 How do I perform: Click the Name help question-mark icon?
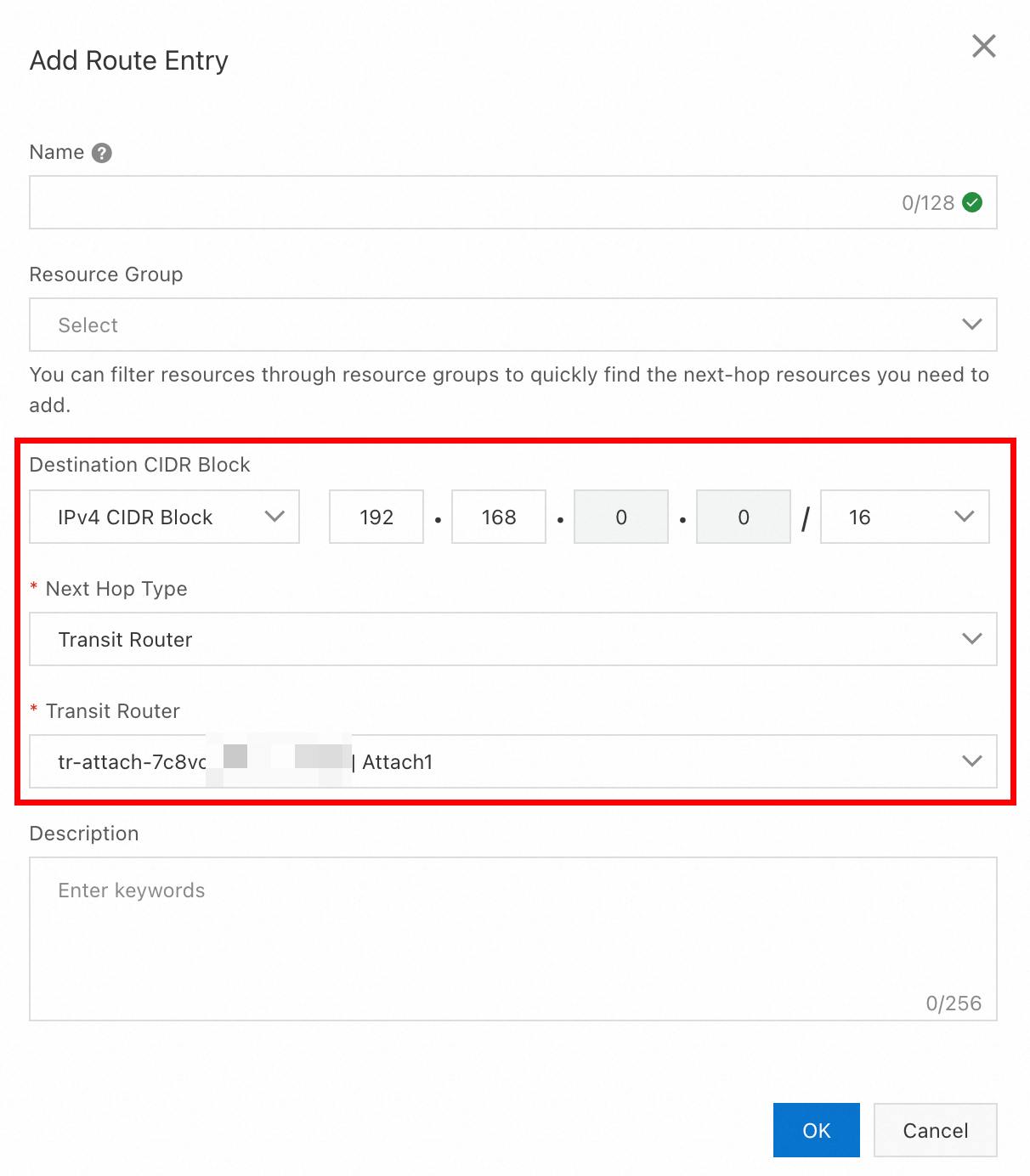[x=102, y=153]
